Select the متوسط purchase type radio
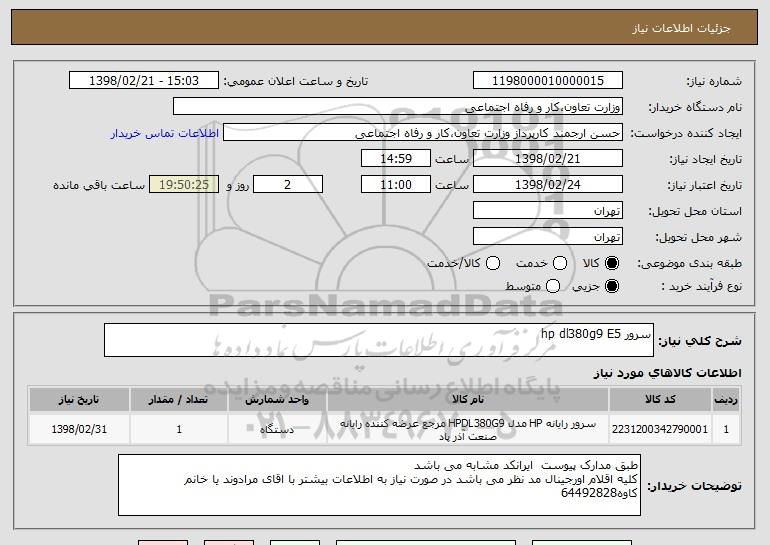 [553, 286]
